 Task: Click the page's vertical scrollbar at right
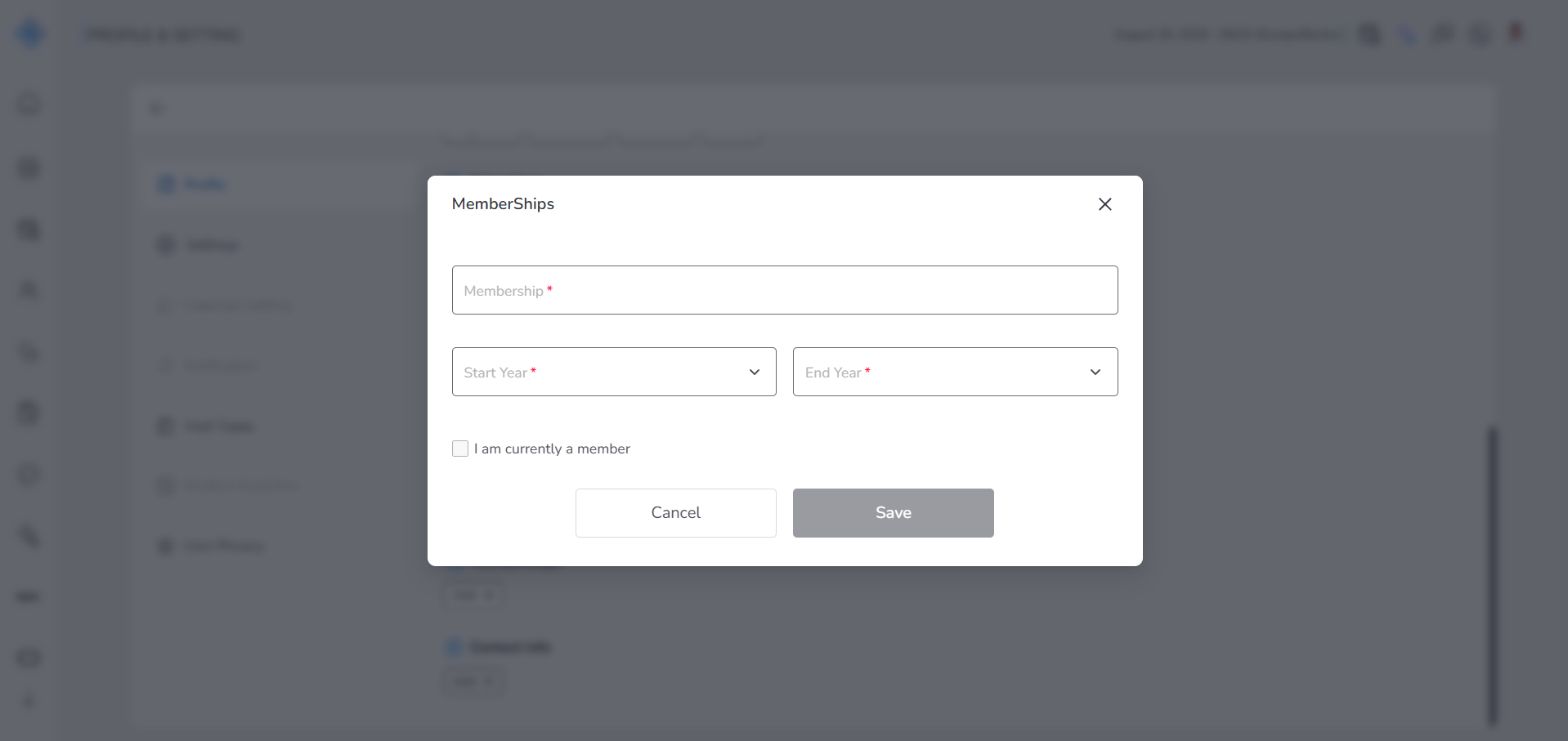pyautogui.click(x=1492, y=575)
